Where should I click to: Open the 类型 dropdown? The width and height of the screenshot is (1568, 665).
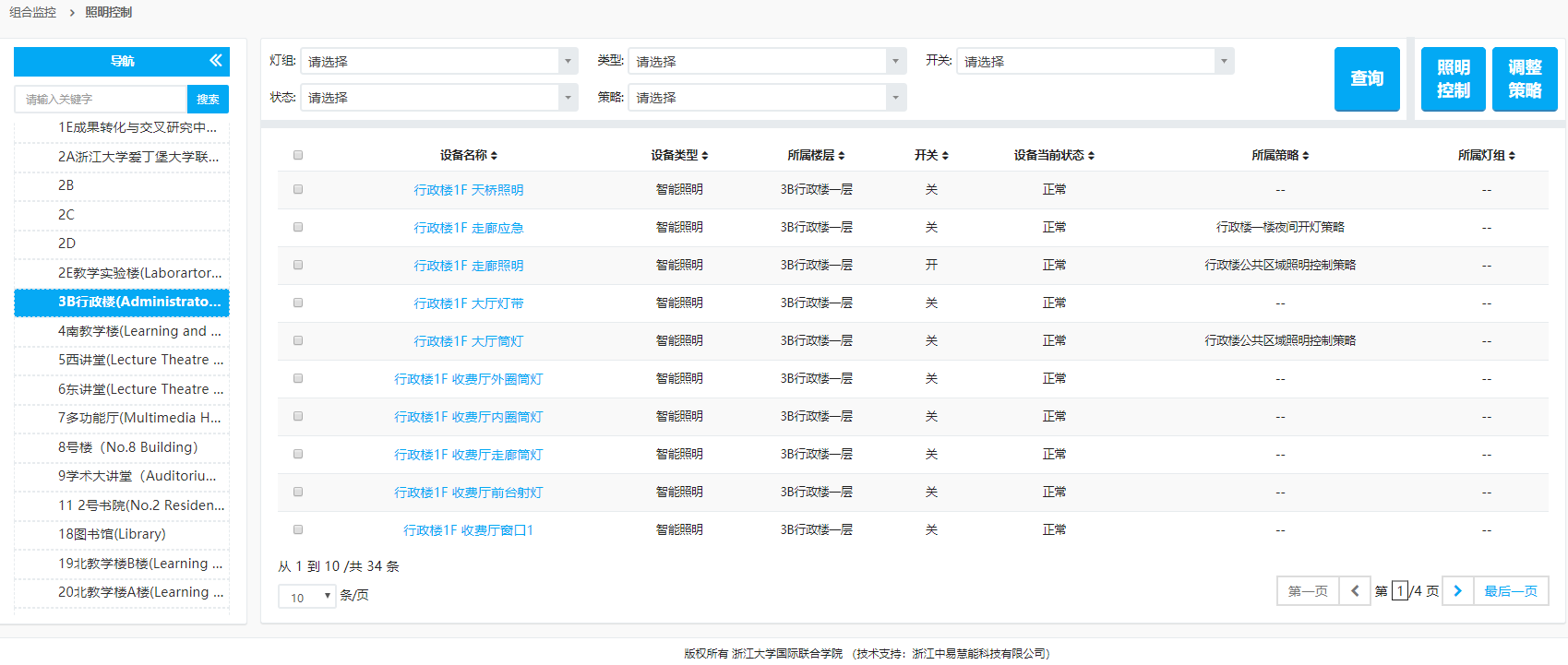(767, 61)
